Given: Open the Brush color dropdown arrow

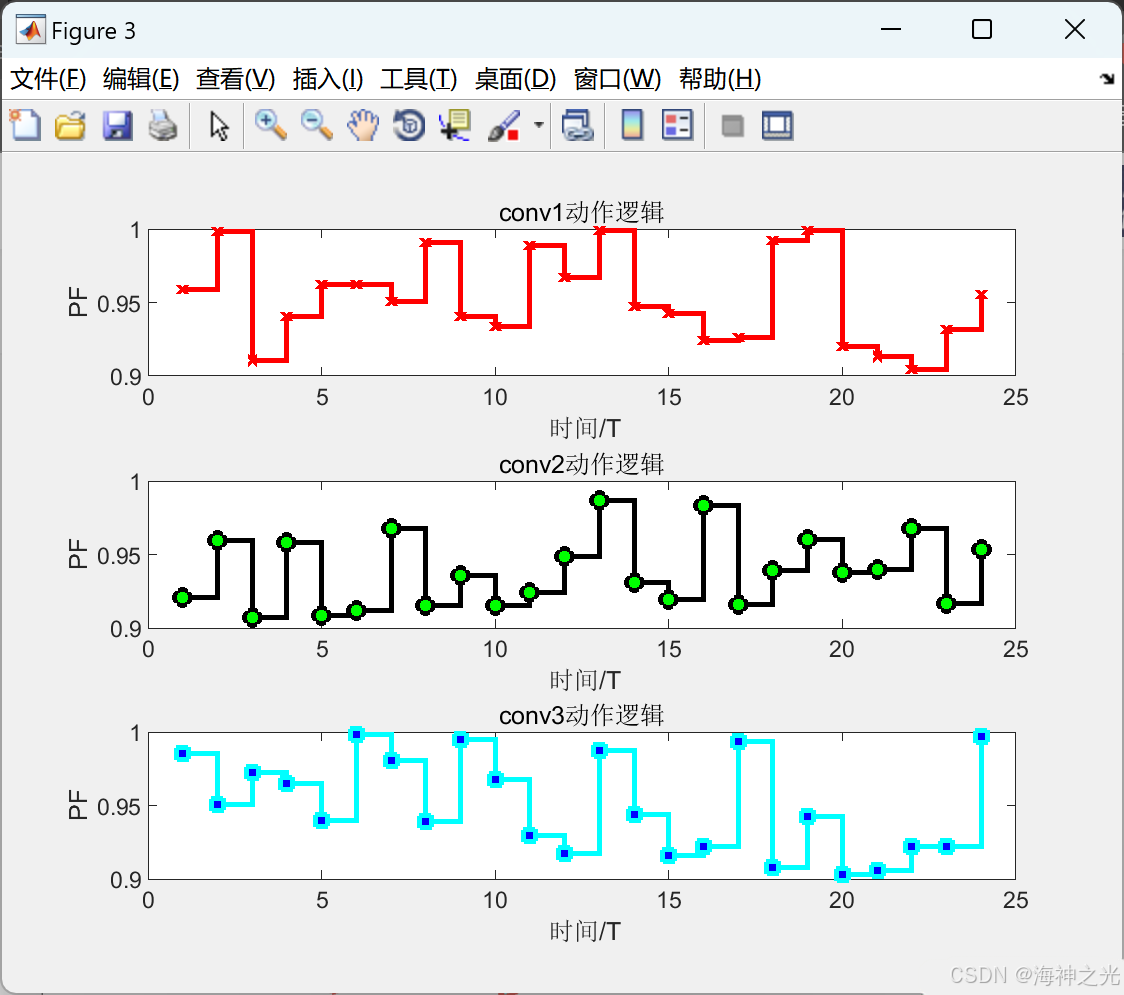Looking at the screenshot, I should point(538,125).
